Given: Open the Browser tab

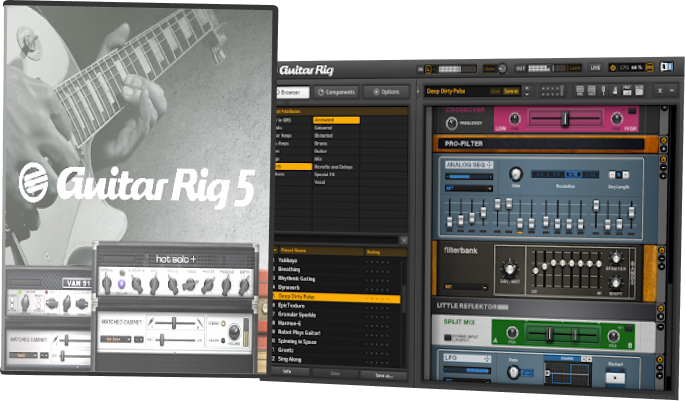Looking at the screenshot, I should tap(291, 92).
